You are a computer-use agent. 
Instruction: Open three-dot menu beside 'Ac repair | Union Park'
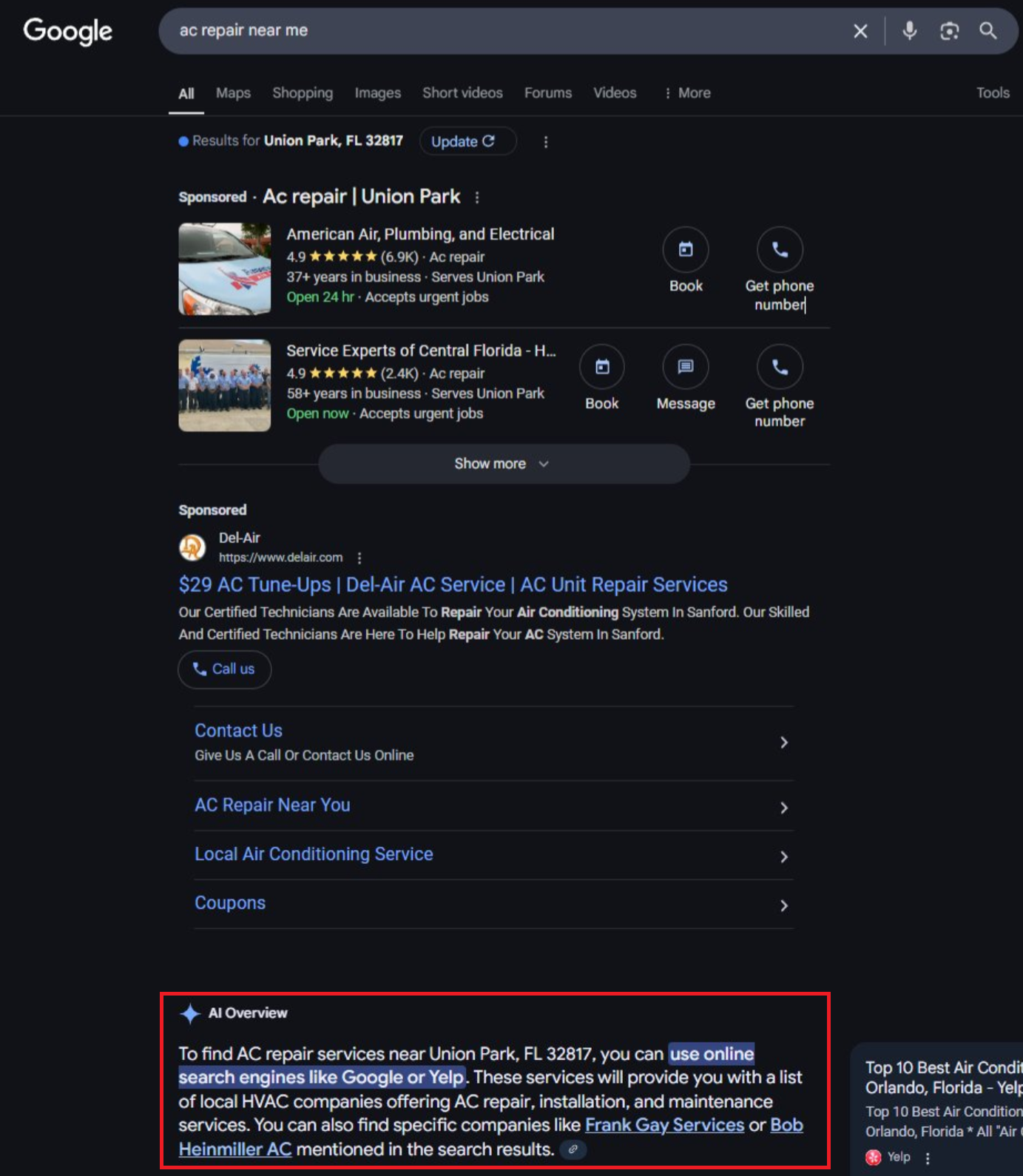click(x=477, y=197)
